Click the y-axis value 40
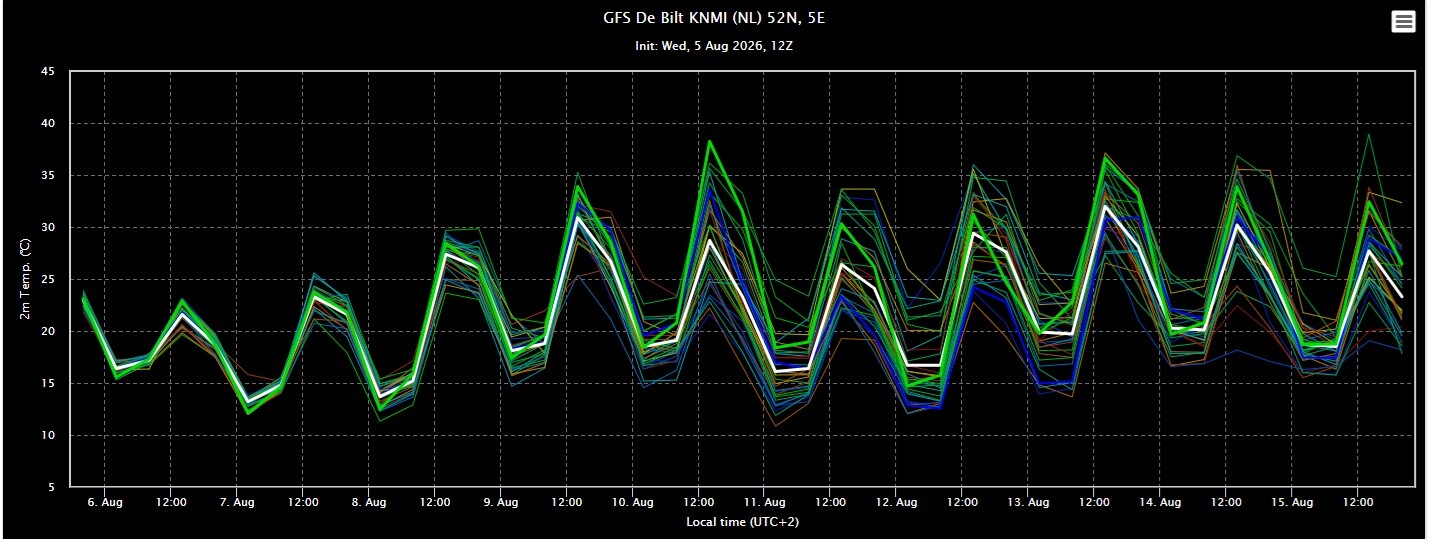 [x=48, y=123]
